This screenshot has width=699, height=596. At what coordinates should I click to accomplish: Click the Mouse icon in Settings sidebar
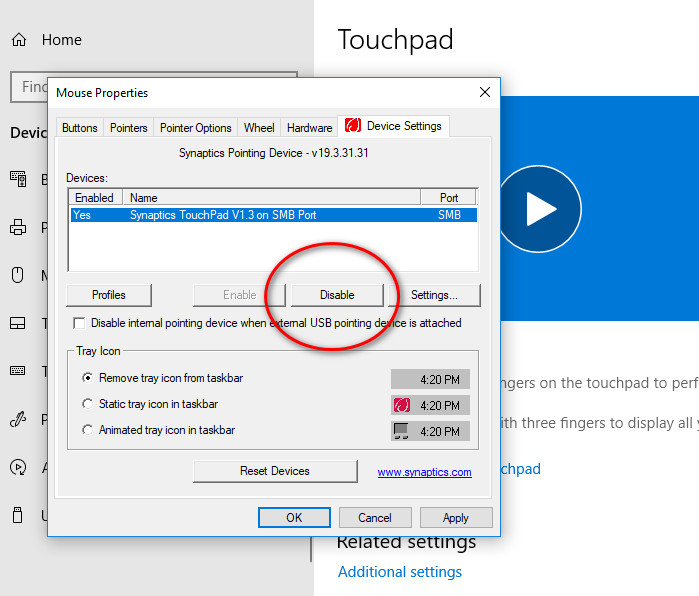(18, 275)
